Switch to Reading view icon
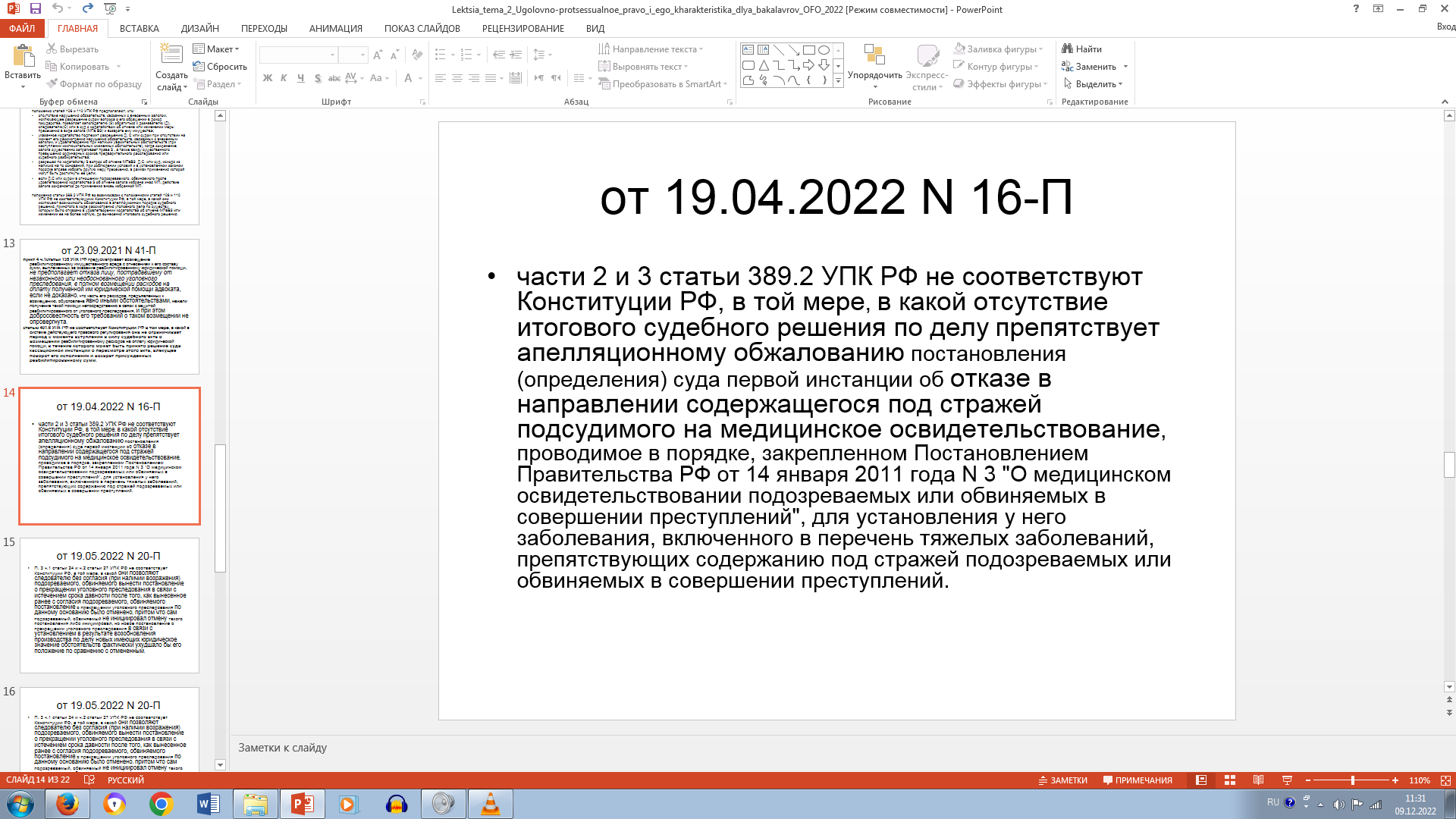Viewport: 1456px width, 819px height. click(1259, 780)
